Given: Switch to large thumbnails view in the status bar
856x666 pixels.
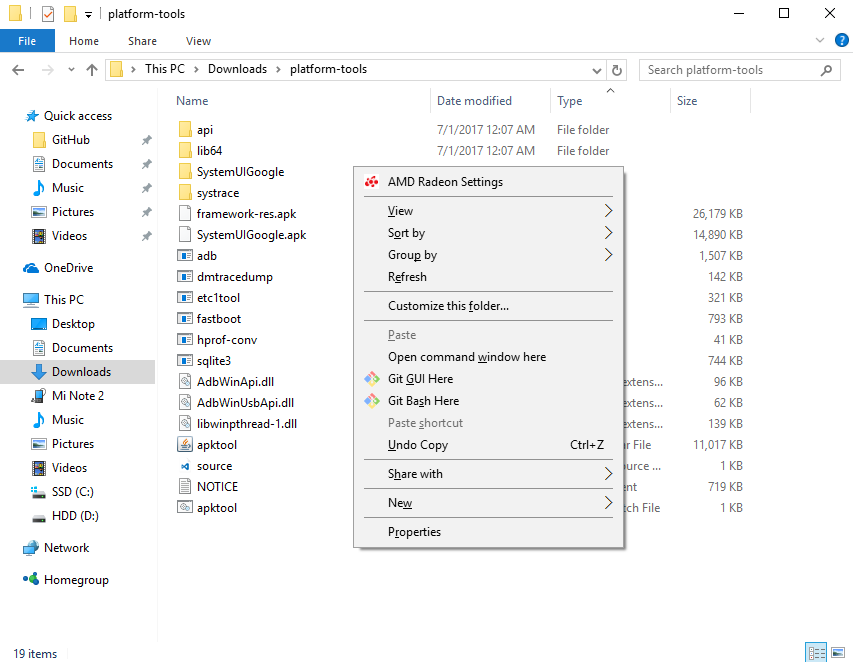Looking at the screenshot, I should pos(840,652).
